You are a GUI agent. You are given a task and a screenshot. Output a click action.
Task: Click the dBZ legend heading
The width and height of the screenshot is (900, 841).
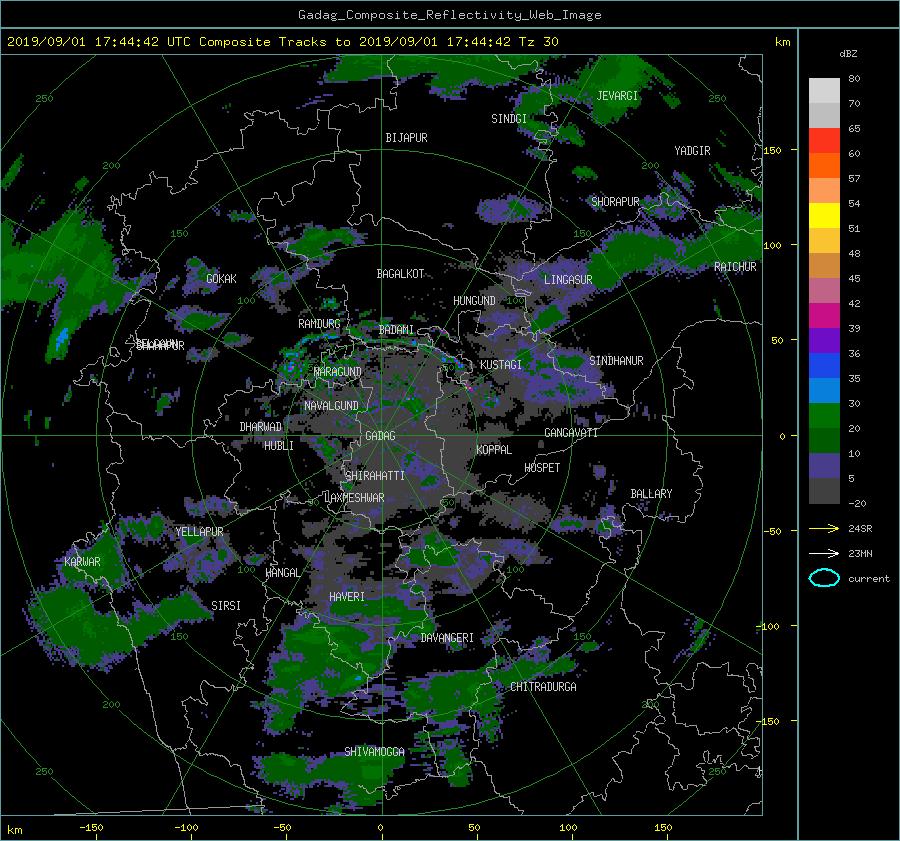pyautogui.click(x=848, y=53)
